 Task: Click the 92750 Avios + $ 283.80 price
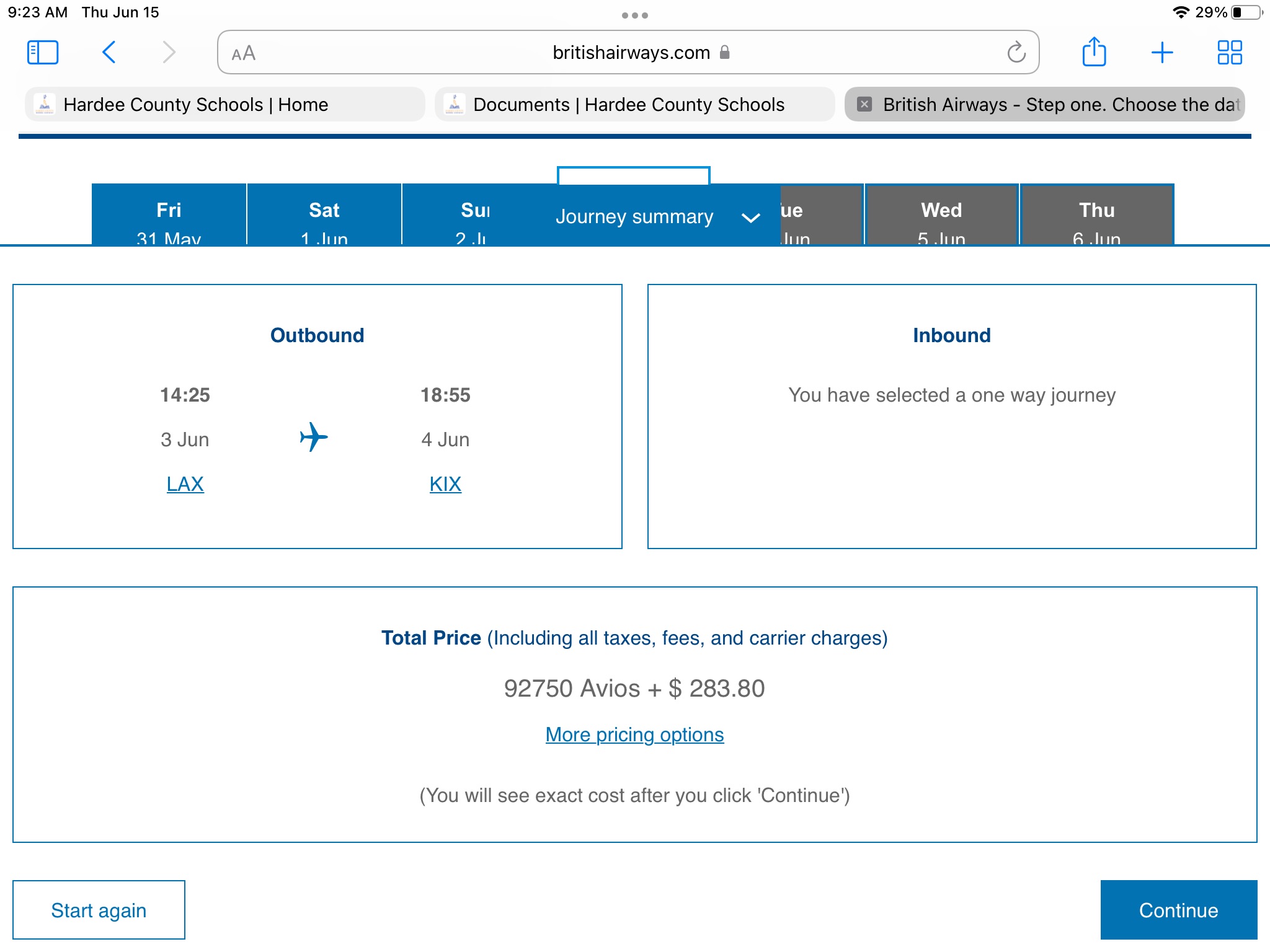point(634,689)
